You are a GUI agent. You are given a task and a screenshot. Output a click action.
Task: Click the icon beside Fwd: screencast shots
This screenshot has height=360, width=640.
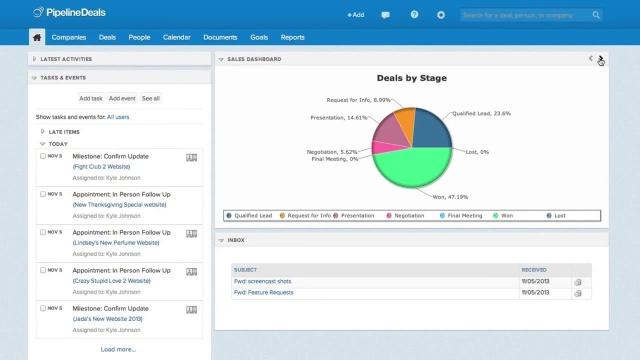click(x=578, y=282)
